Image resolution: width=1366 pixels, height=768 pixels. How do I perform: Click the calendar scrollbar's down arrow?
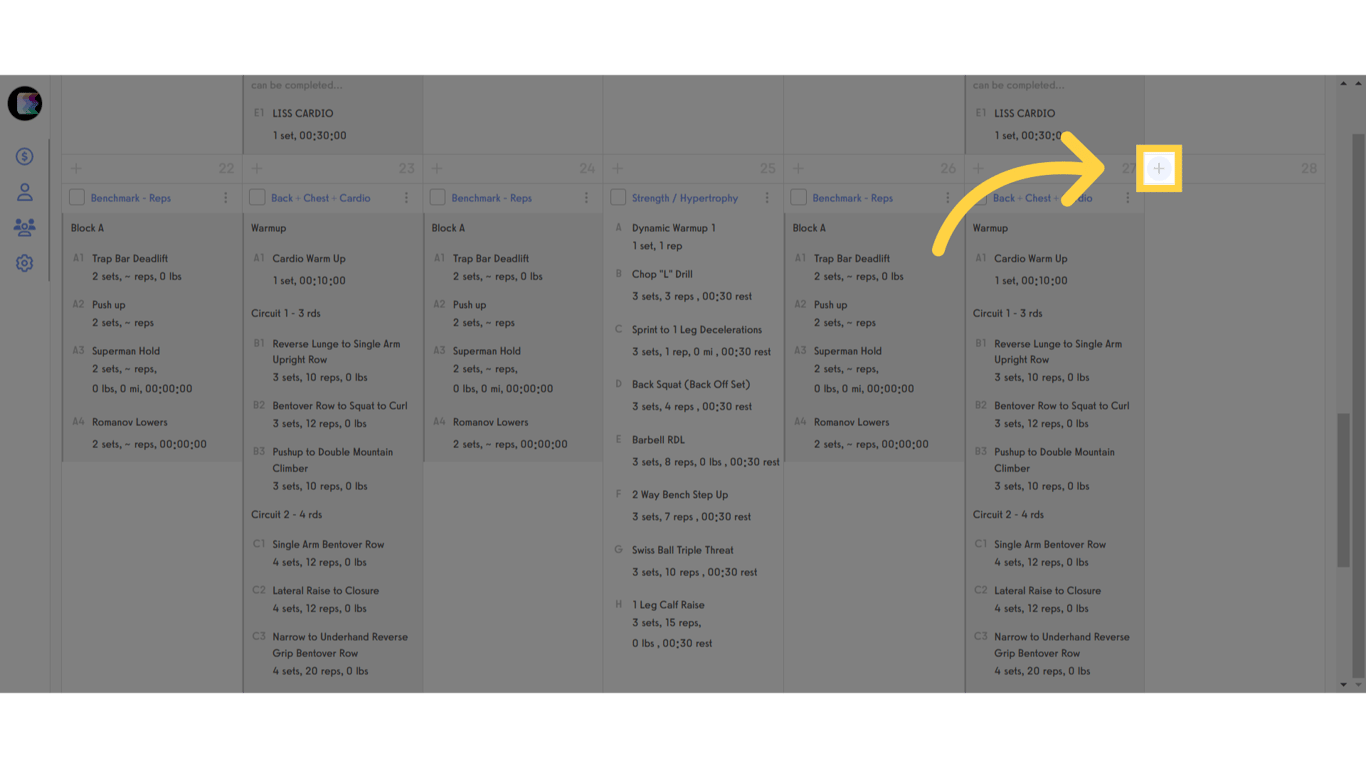[x=1344, y=685]
